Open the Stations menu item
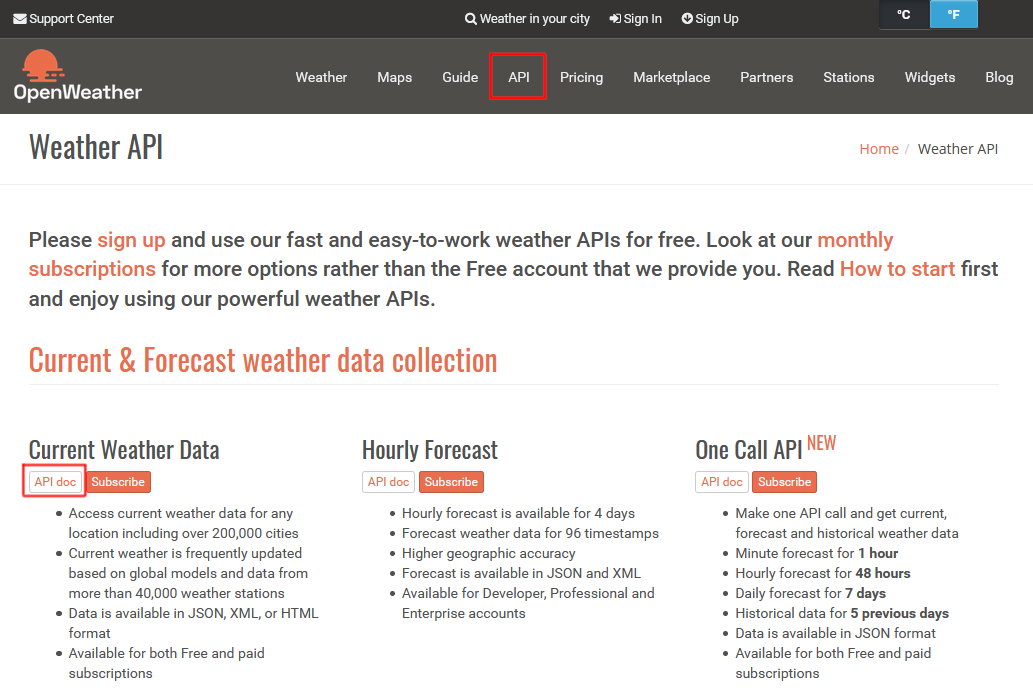This screenshot has height=700, width=1033. coord(849,77)
